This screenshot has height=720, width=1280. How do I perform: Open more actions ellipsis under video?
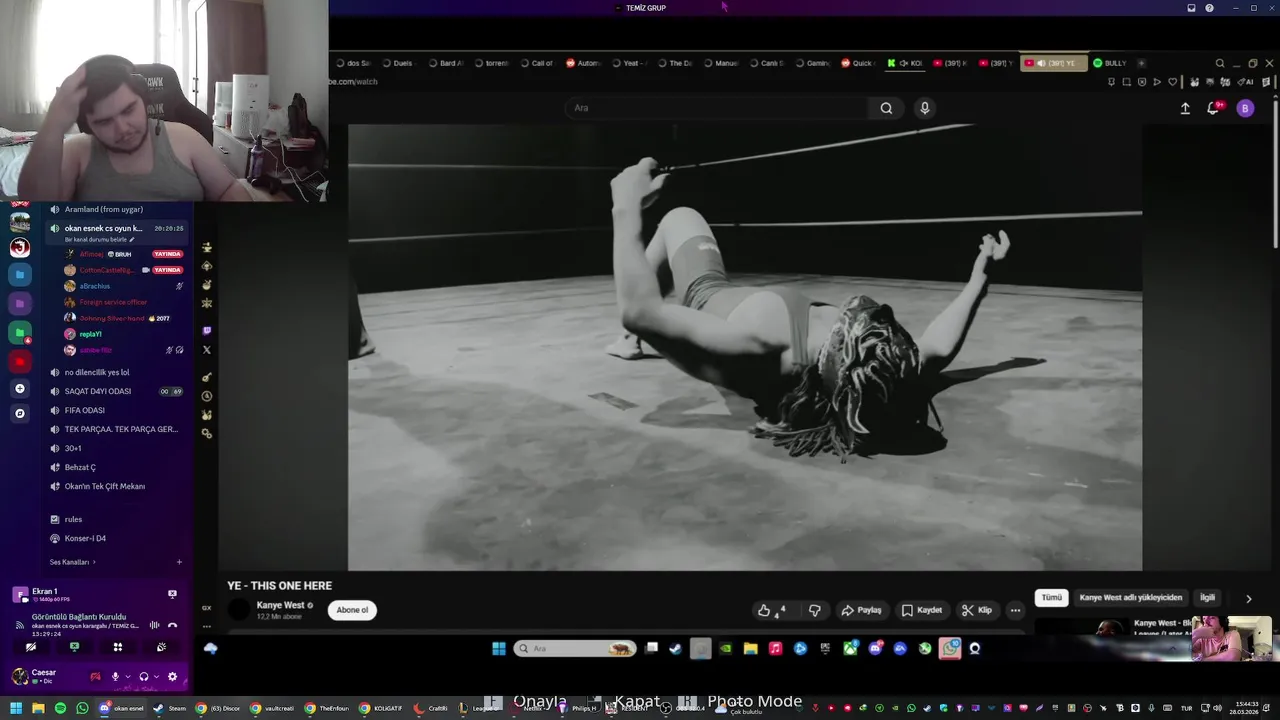(1015, 610)
